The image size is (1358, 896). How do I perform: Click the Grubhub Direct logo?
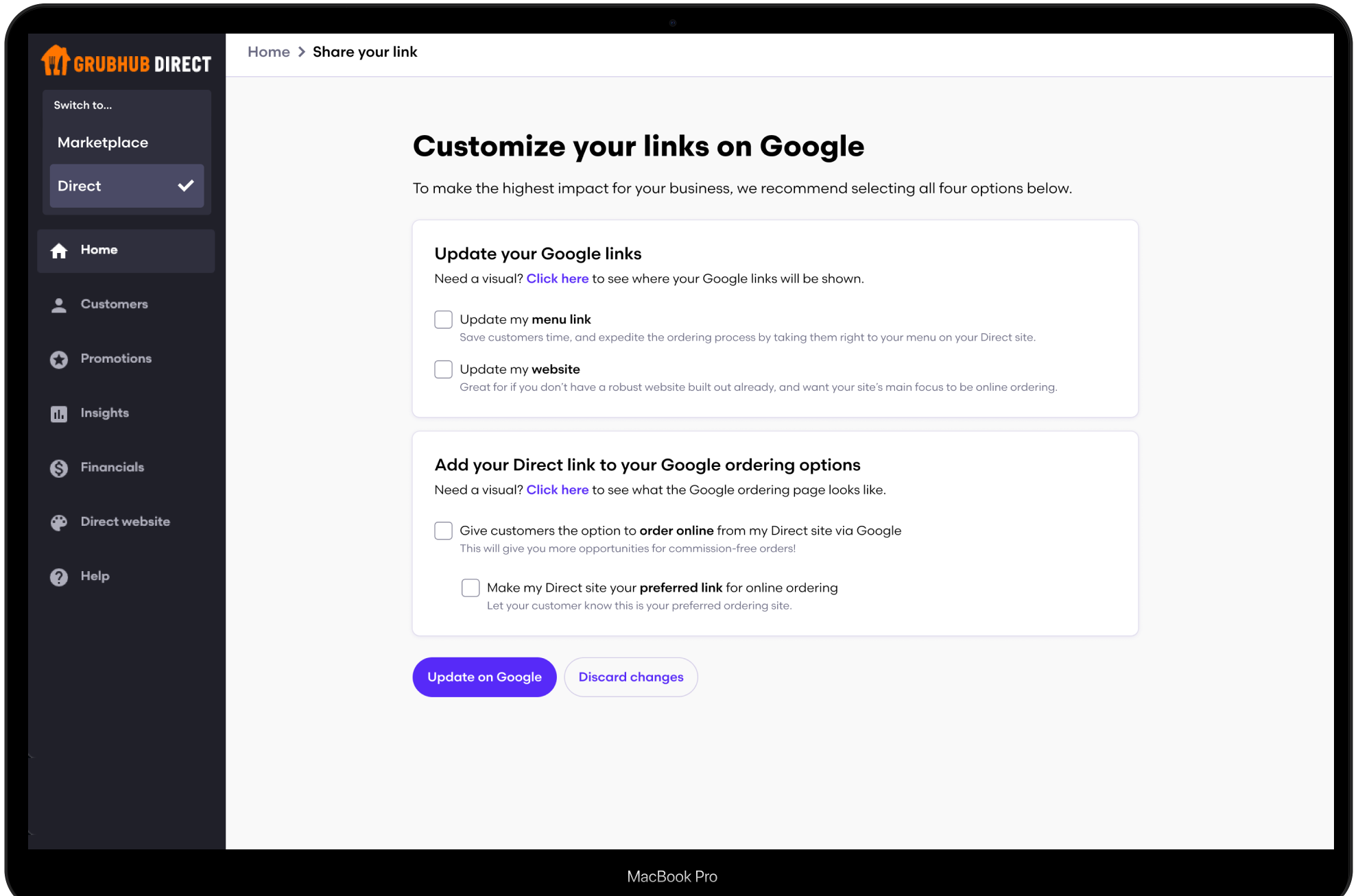[x=126, y=62]
